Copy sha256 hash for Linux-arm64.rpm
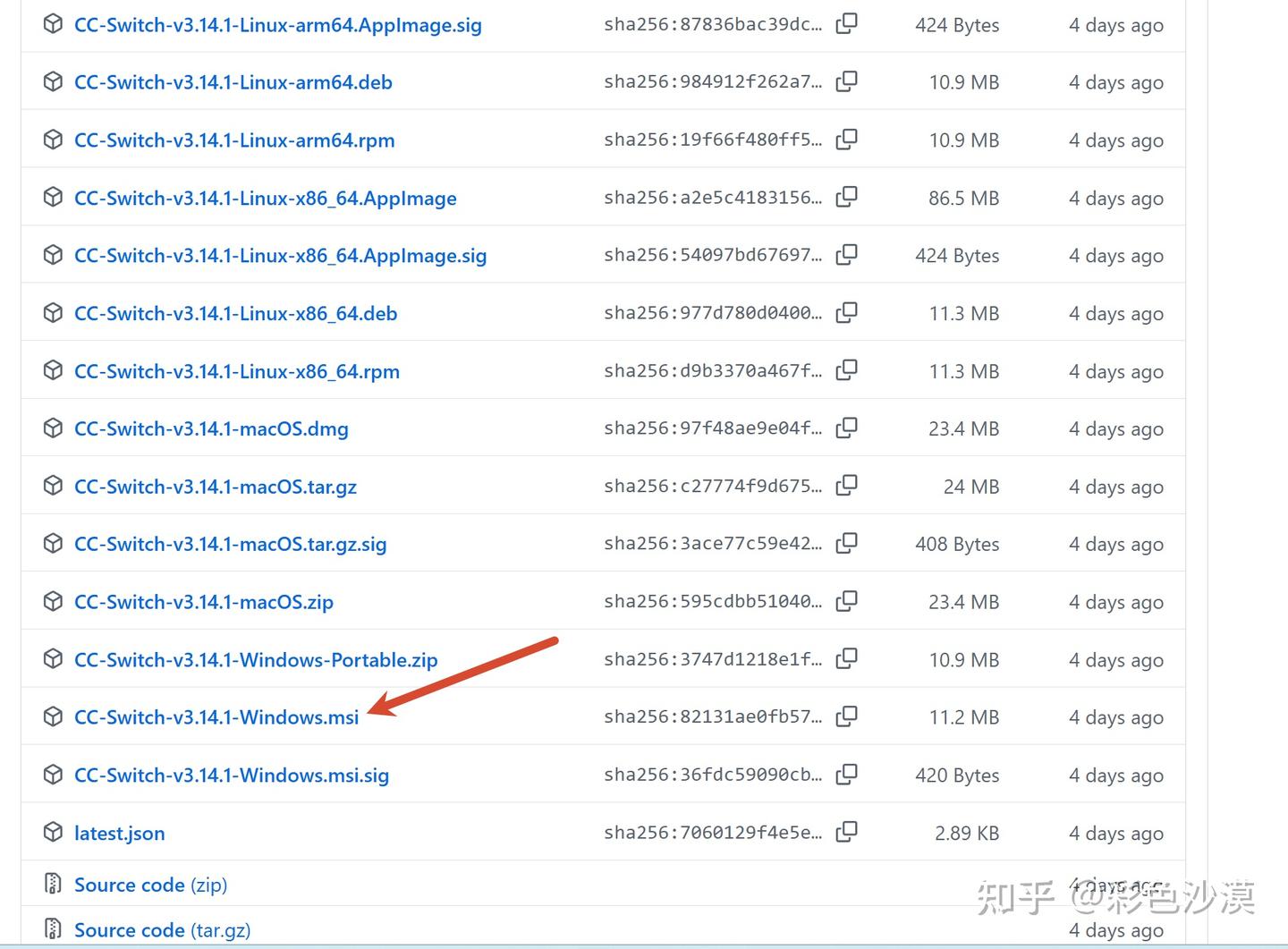 pos(846,140)
